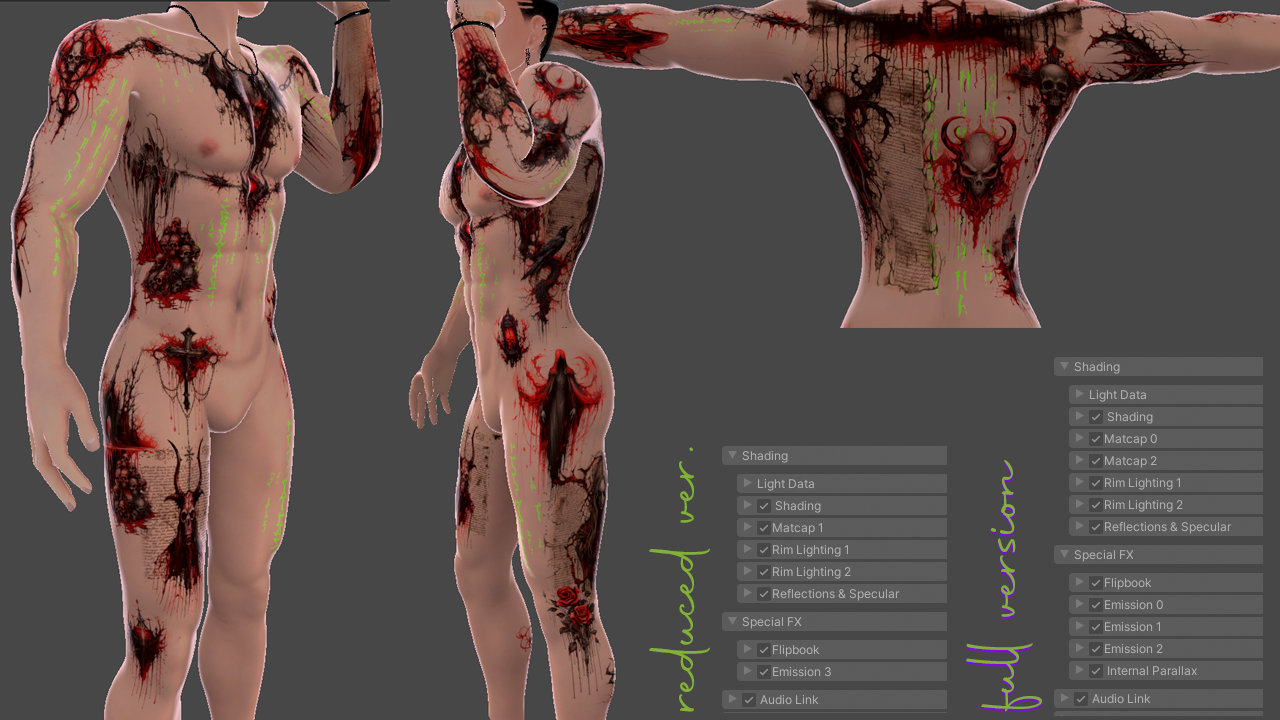Toggle Rim Lighting 1 checkbox in reduced version panel

click(764, 550)
